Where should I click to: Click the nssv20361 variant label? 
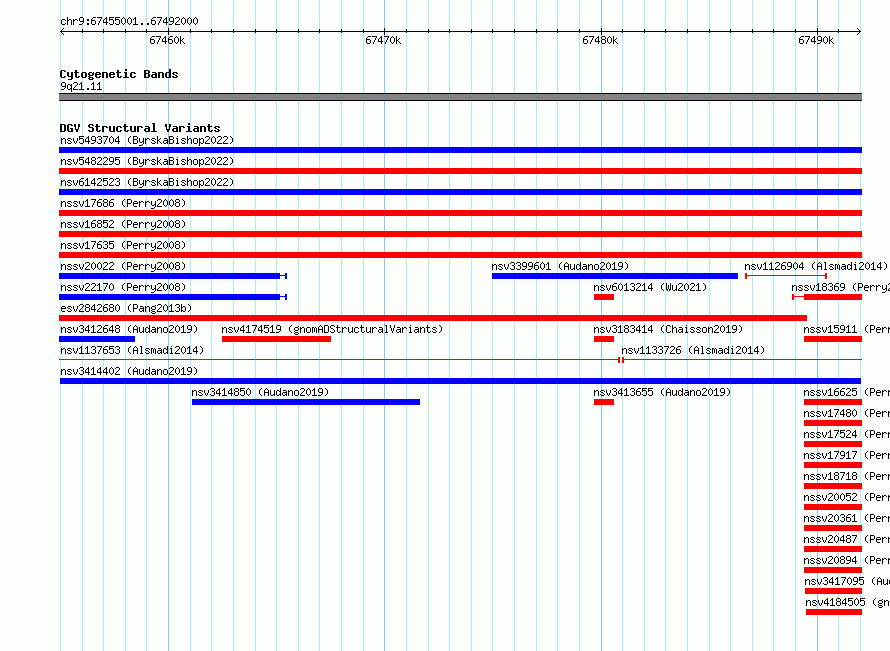pos(846,518)
